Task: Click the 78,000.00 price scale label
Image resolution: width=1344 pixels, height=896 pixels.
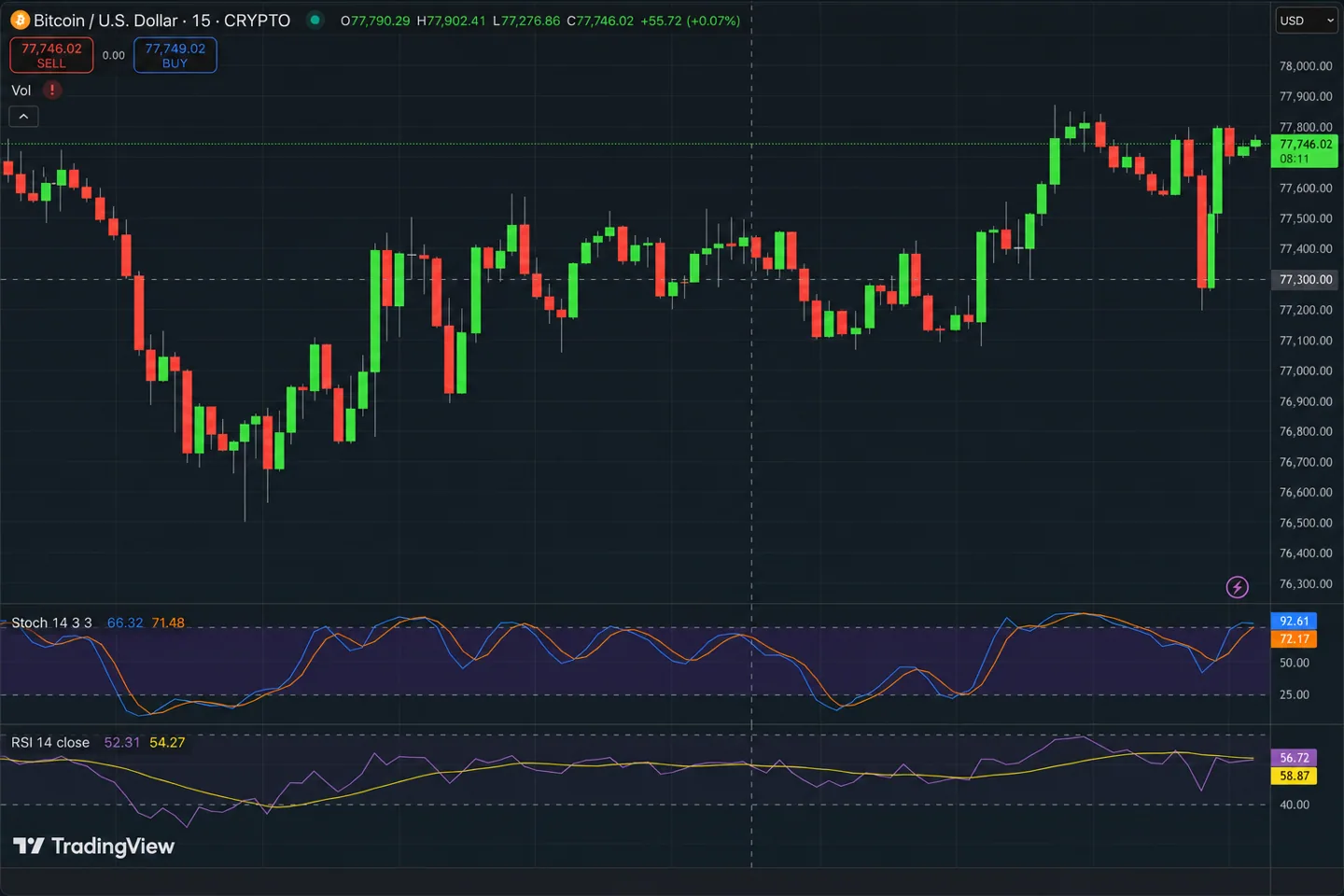Action: [x=1305, y=66]
